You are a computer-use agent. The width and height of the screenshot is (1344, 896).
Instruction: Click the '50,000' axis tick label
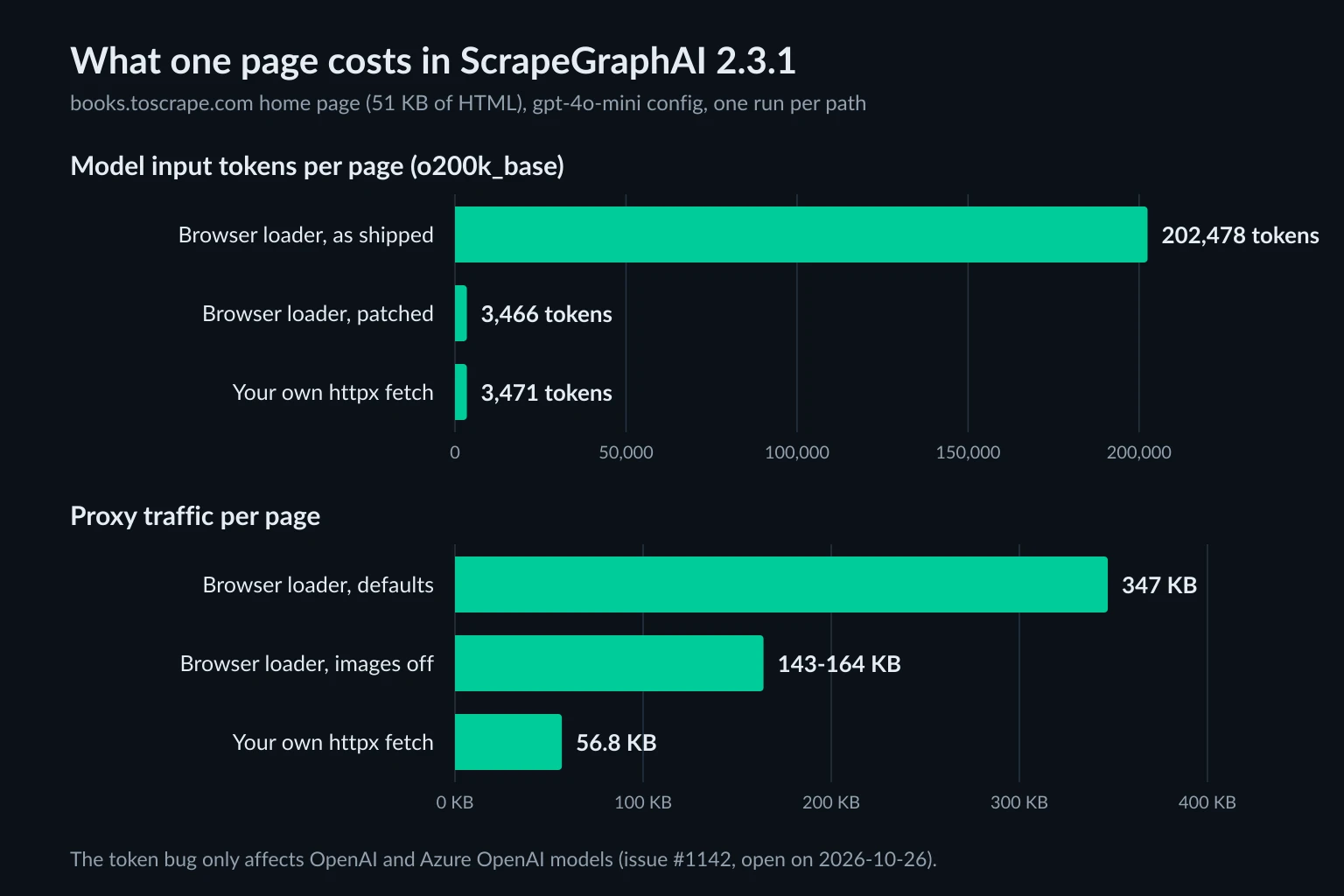click(x=626, y=452)
